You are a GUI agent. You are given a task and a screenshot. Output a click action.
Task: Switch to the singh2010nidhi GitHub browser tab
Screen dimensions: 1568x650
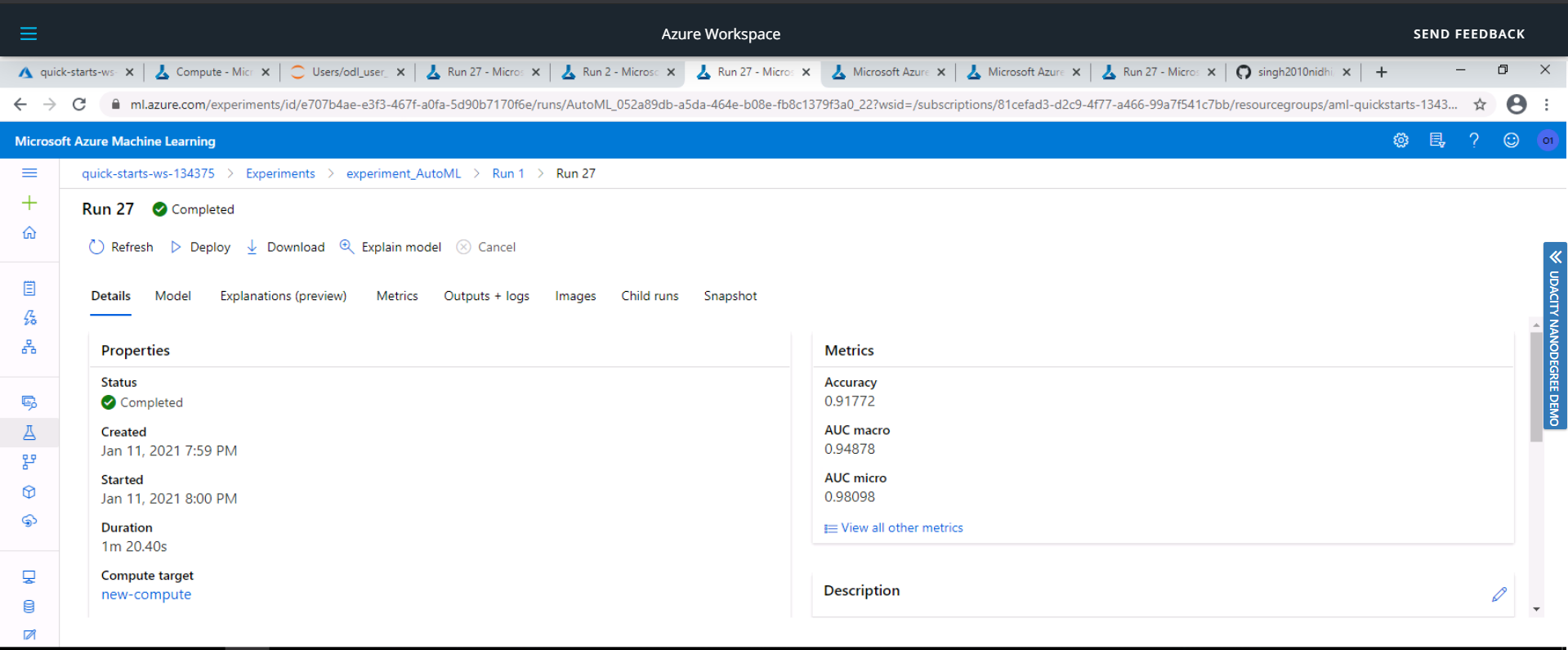point(1293,72)
